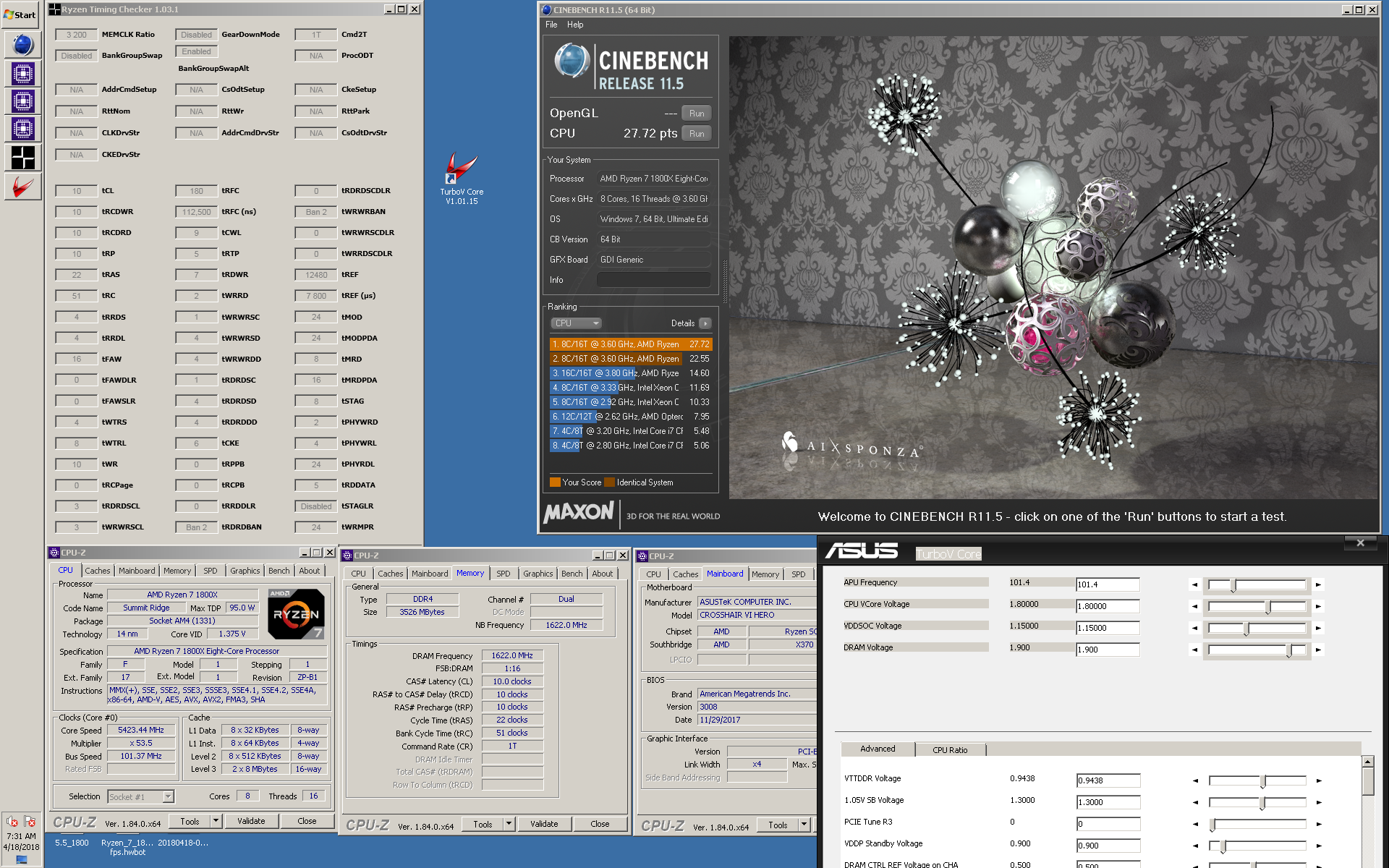Click the CPU VCore Voltage slider track
Screen dimensions: 1389x868
(1257, 606)
